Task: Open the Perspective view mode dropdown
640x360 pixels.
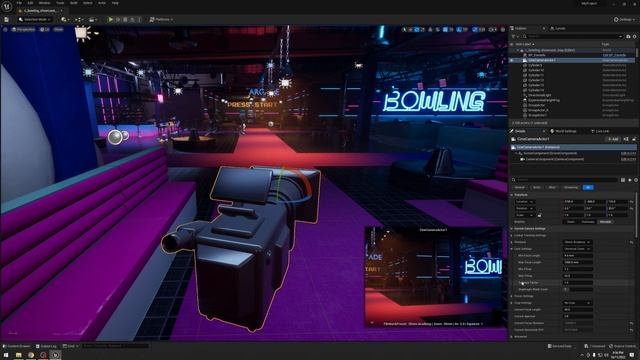Action: [24, 29]
